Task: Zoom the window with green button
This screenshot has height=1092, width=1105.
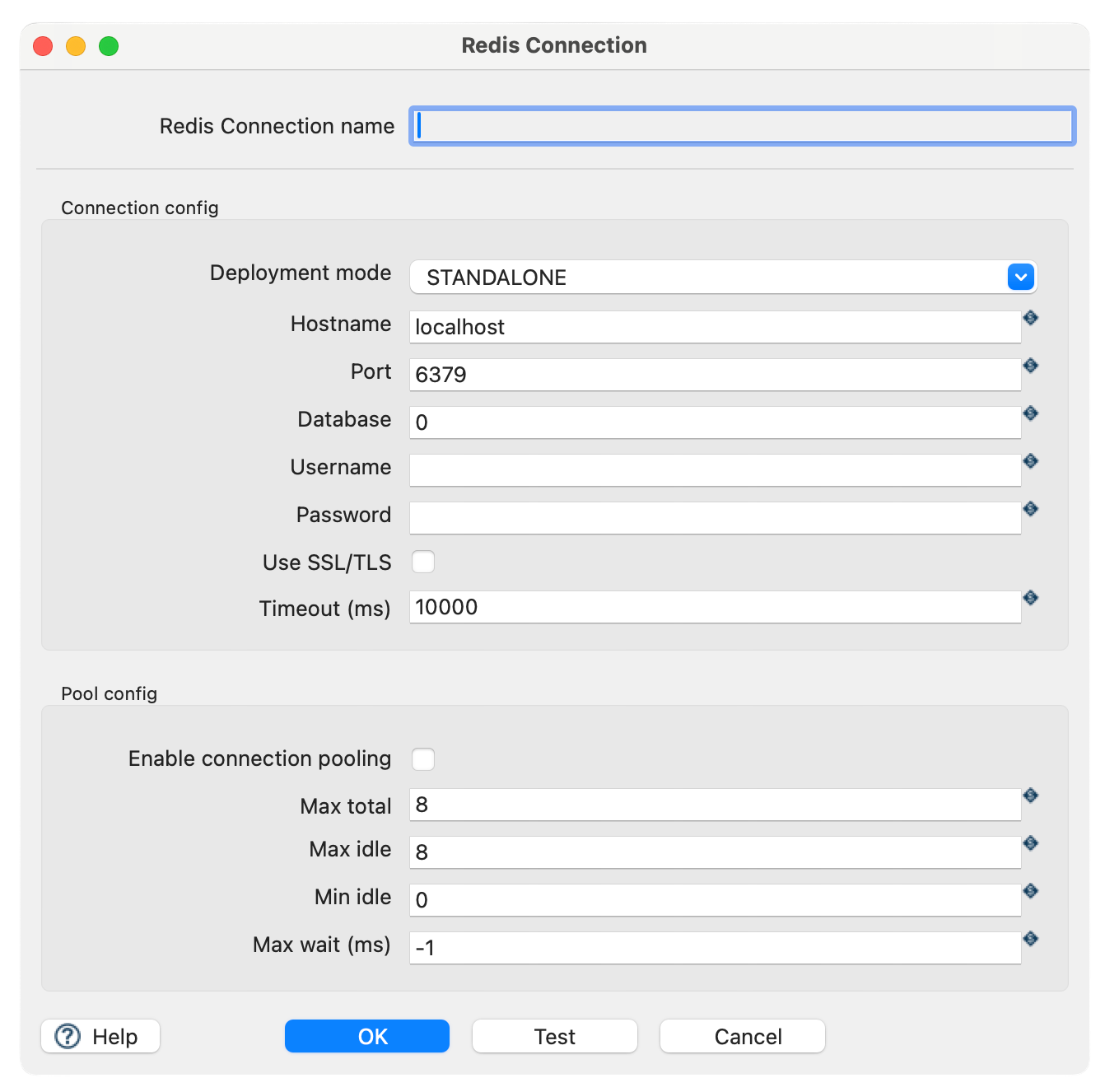Action: [109, 46]
